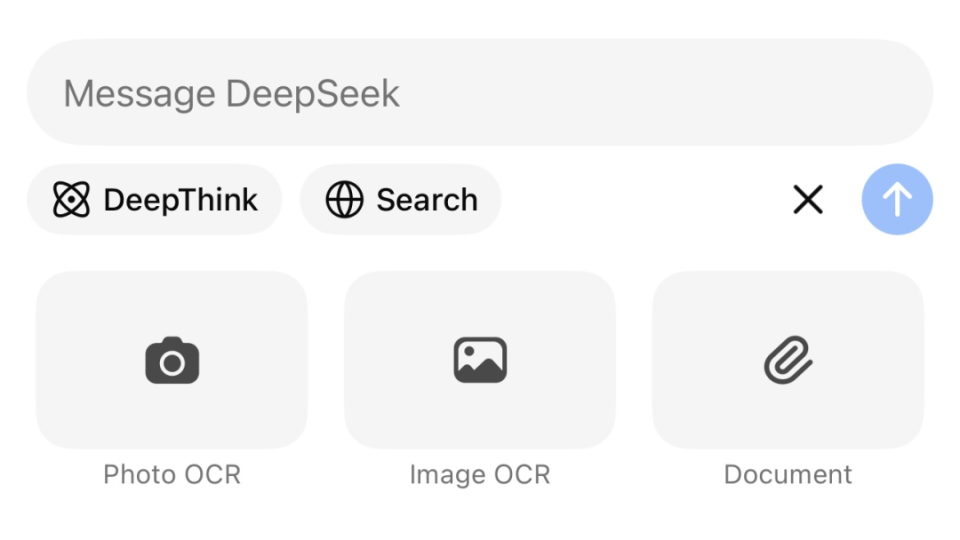Select the Photo OCR label
960x540 pixels.
click(x=172, y=474)
